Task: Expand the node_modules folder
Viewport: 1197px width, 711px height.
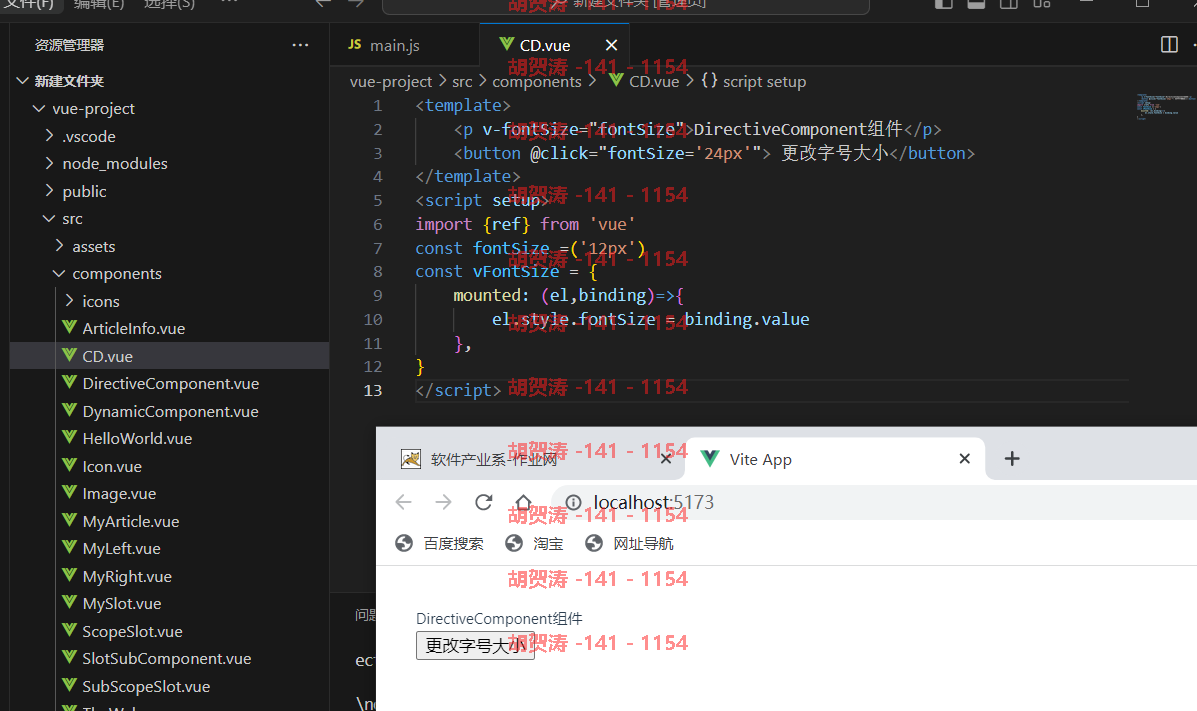Action: [x=169, y=163]
